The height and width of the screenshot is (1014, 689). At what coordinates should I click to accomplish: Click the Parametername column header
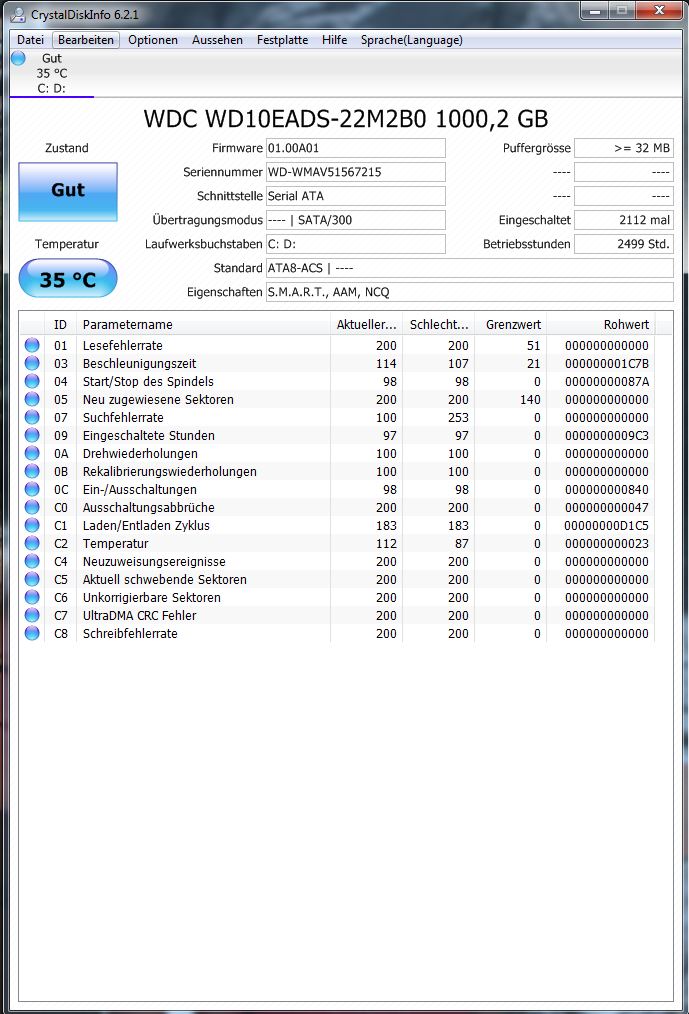203,325
